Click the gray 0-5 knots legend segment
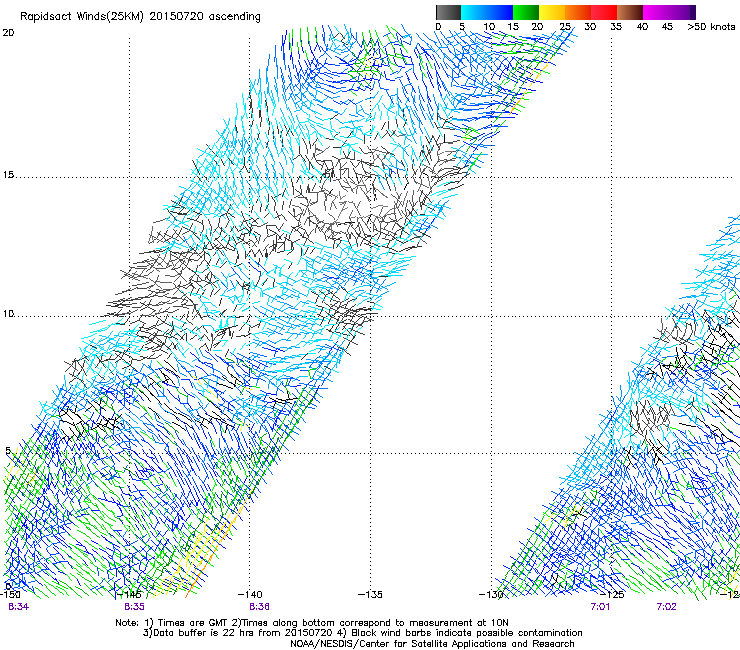The width and height of the screenshot is (740, 650). click(448, 12)
